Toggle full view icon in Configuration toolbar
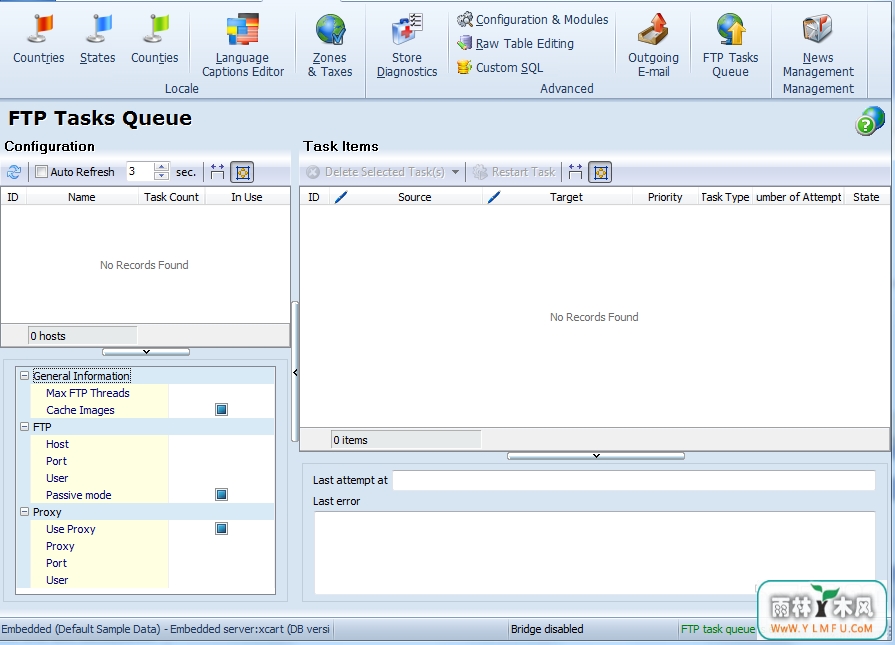 pyautogui.click(x=242, y=172)
